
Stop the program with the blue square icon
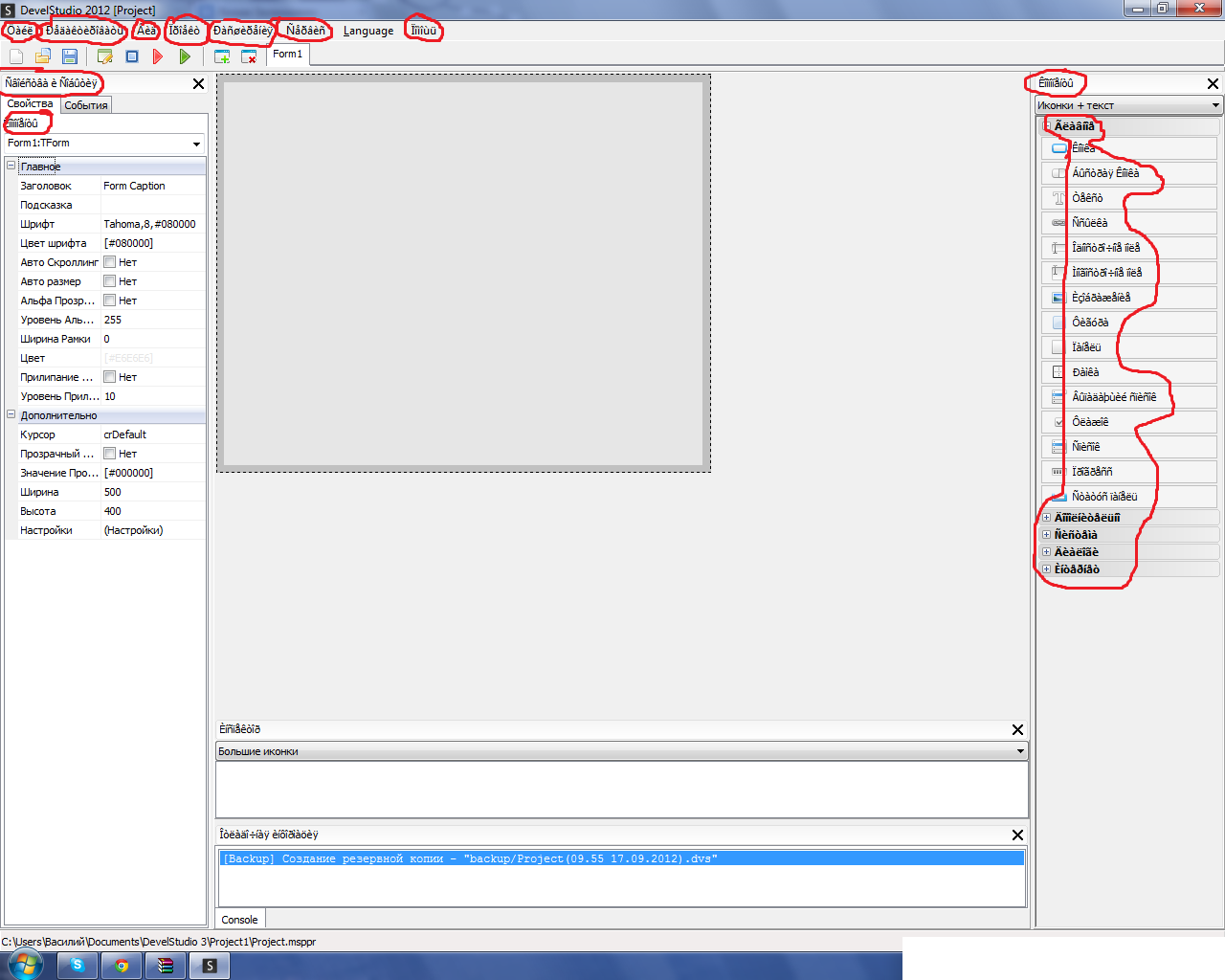point(132,56)
